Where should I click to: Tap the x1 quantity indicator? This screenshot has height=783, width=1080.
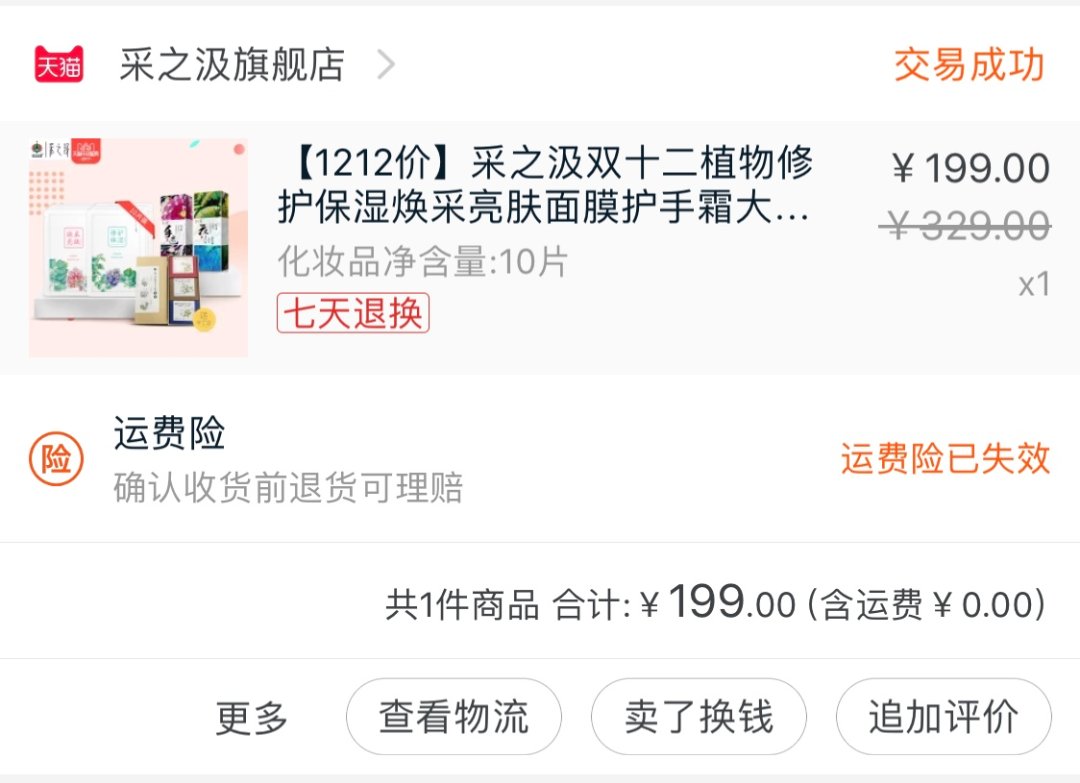pyautogui.click(x=1035, y=284)
